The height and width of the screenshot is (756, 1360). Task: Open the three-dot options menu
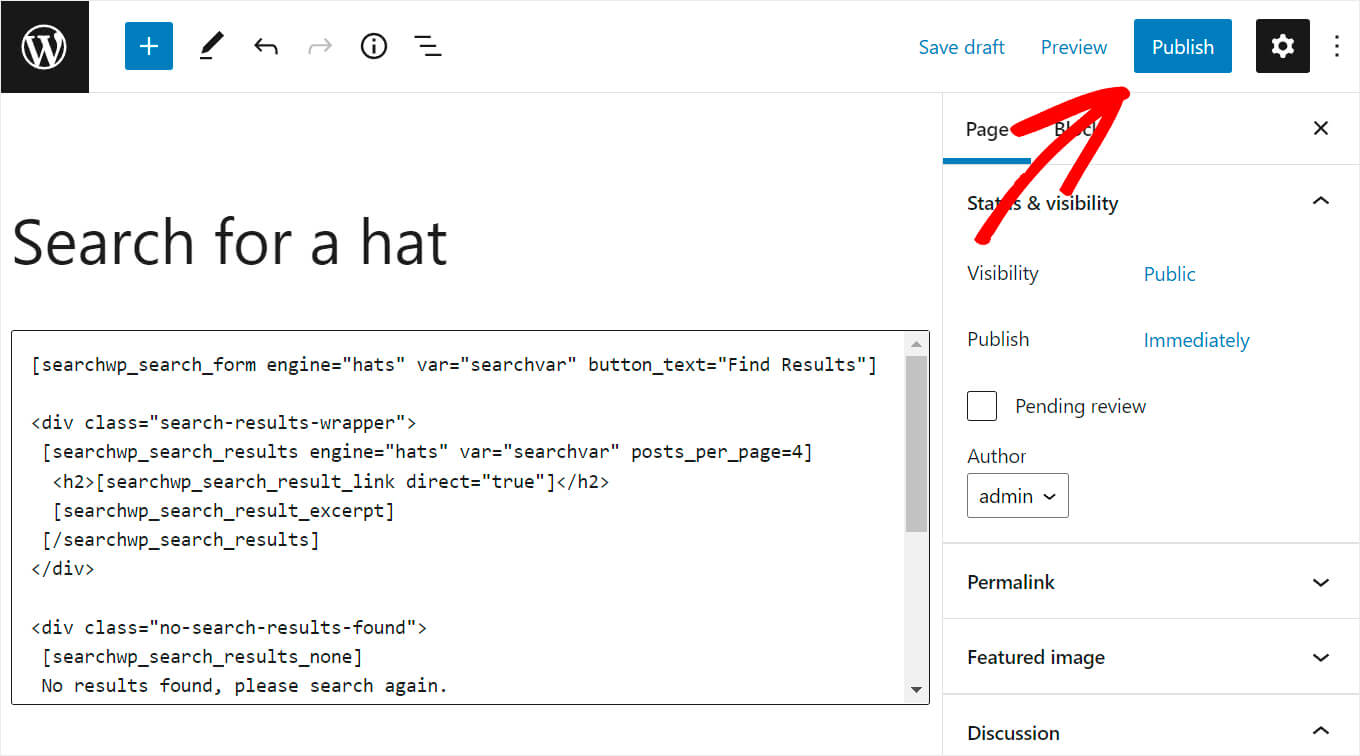coord(1337,47)
